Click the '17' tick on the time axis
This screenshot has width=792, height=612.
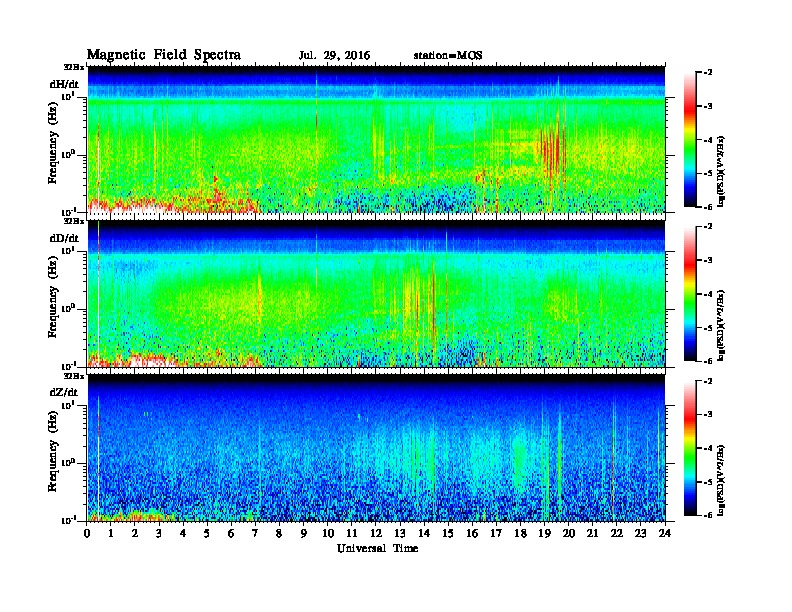[x=496, y=533]
